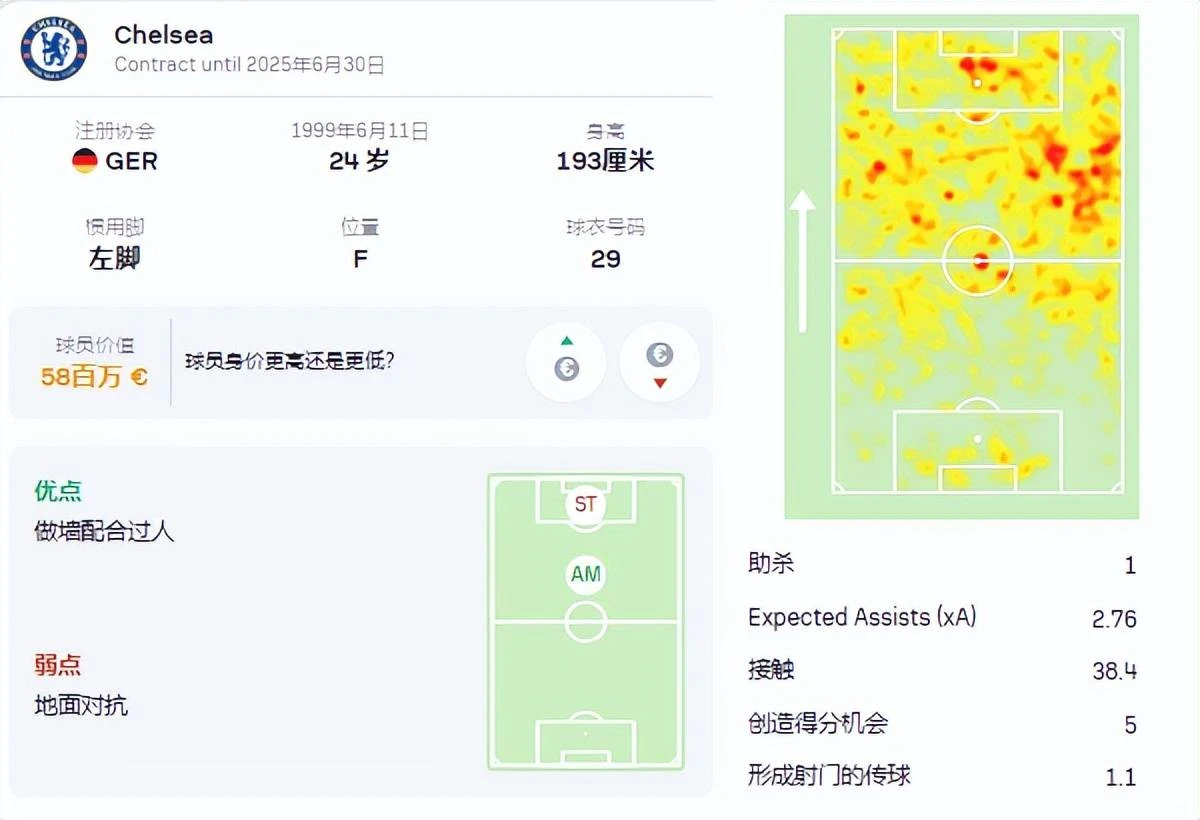Click the 助杀 assists stat row
1200x820 pixels.
(942, 565)
